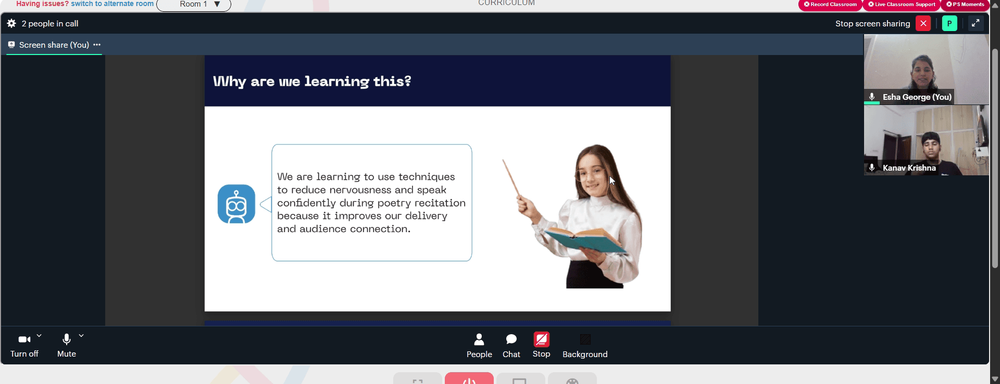This screenshot has height=384, width=1000.
Task: Click the PS Moments button
Action: pos(966,4)
